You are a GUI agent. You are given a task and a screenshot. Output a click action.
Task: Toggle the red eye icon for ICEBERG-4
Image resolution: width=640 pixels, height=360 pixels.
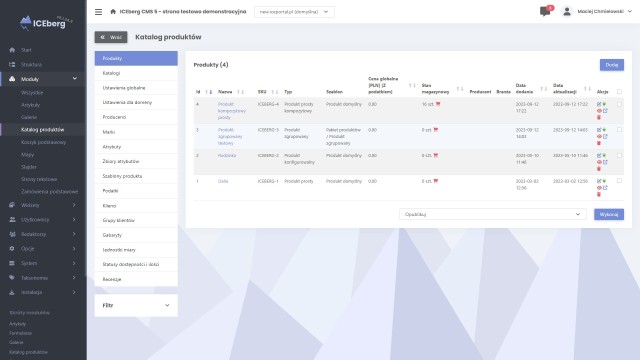click(x=599, y=111)
